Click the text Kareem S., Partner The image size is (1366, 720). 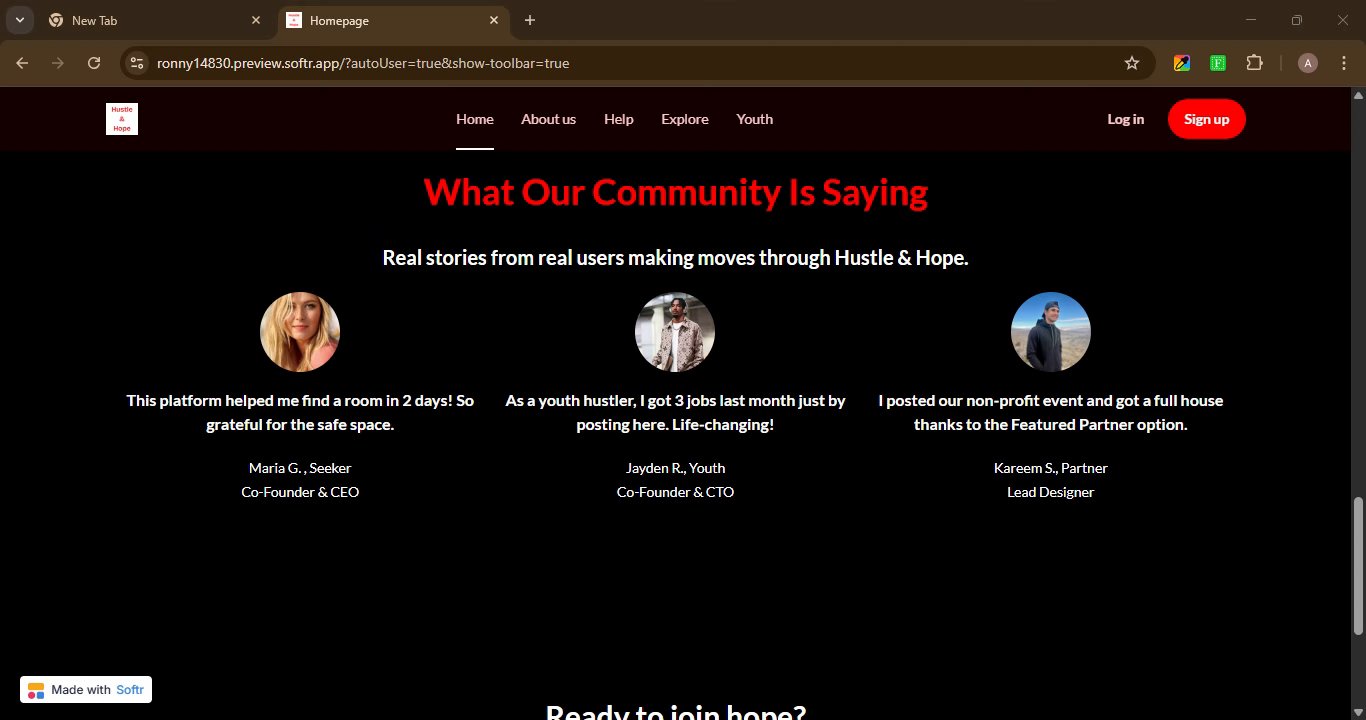1051,468
